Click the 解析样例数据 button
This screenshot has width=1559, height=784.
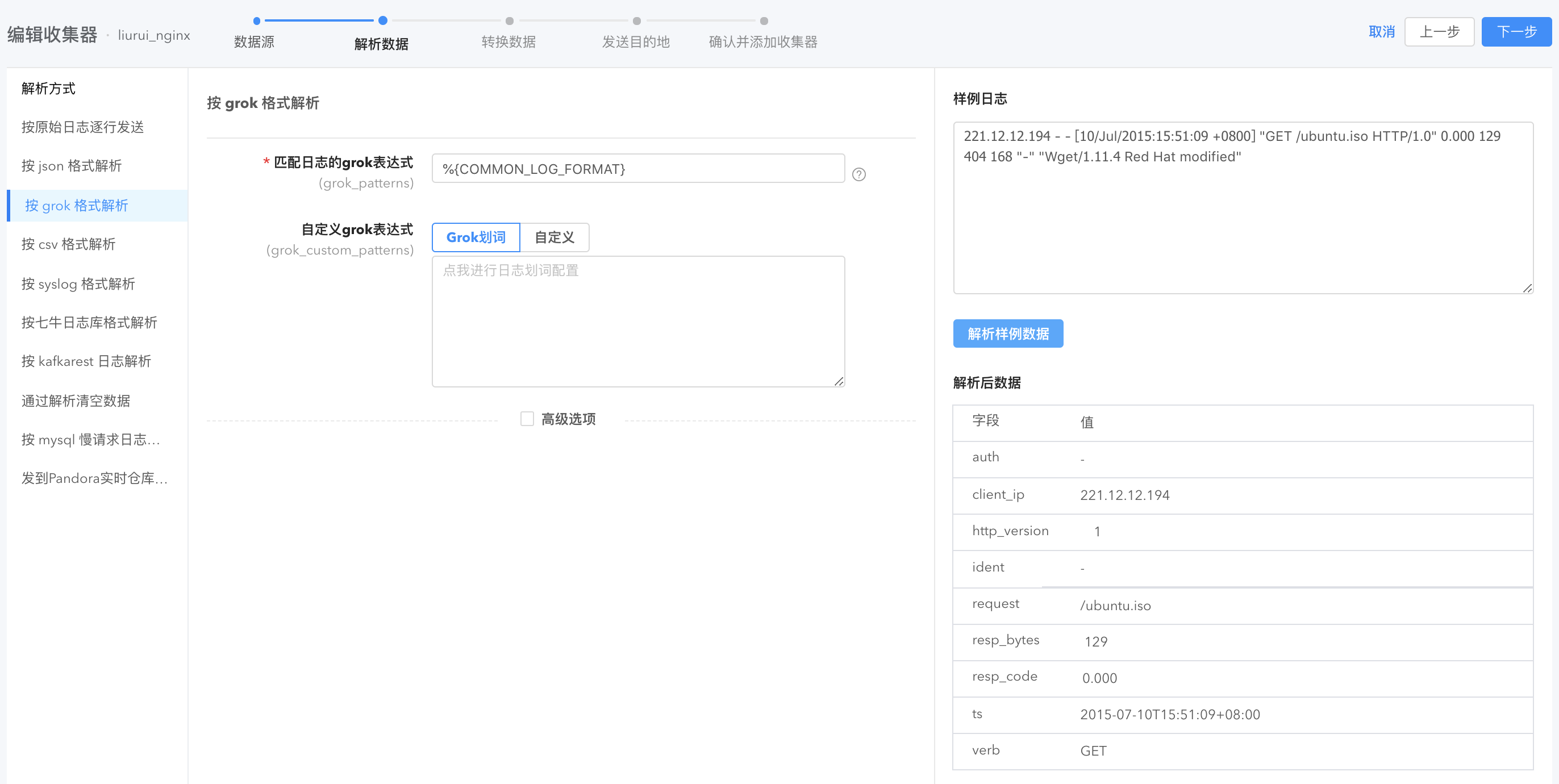tap(1008, 333)
